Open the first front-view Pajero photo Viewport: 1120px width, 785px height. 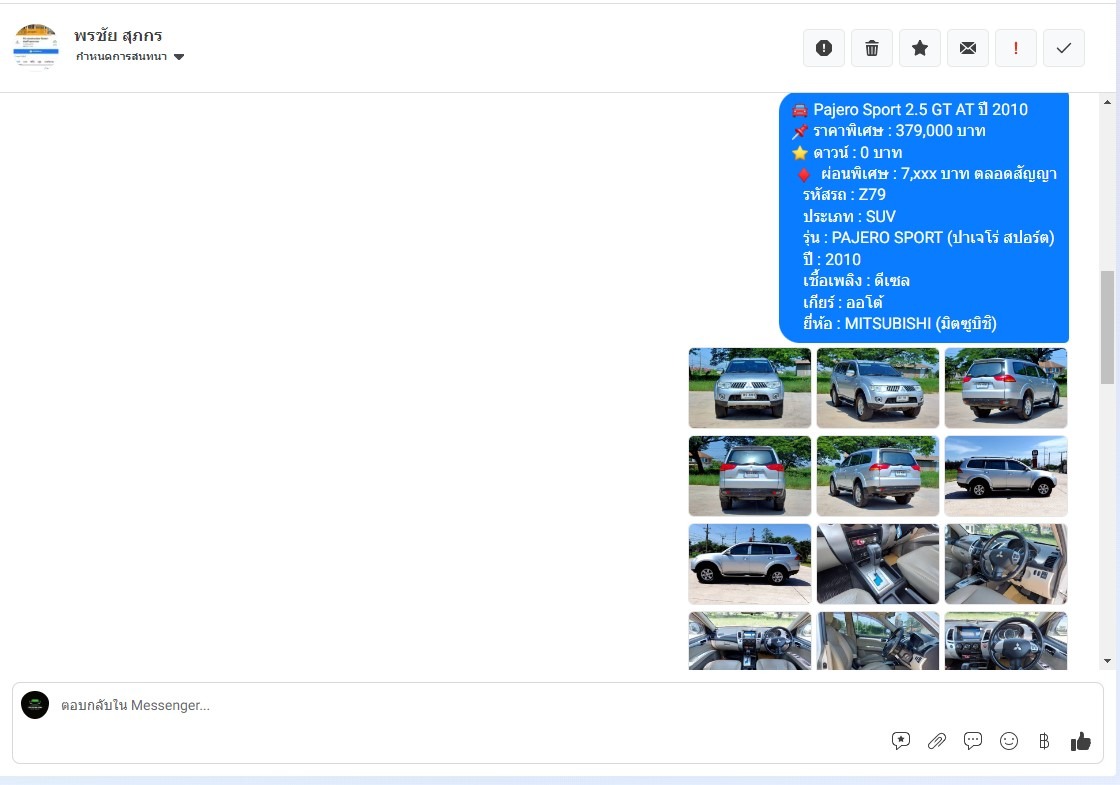(x=750, y=388)
